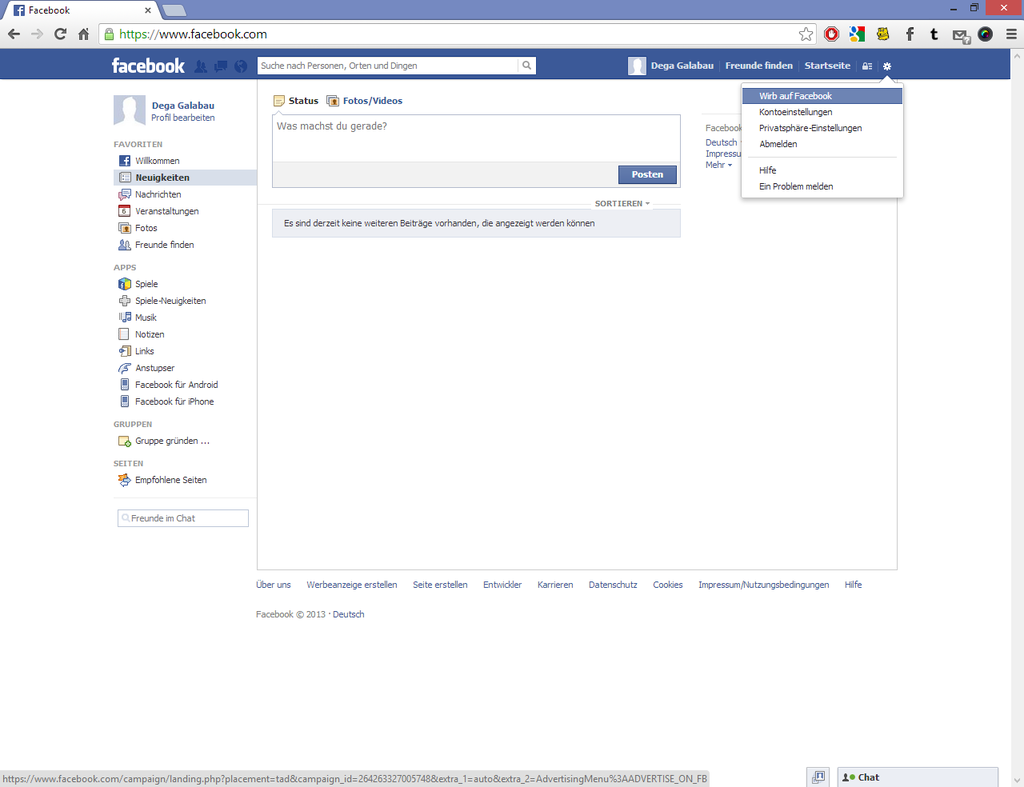Open Willkommen in sidebar

click(x=157, y=161)
